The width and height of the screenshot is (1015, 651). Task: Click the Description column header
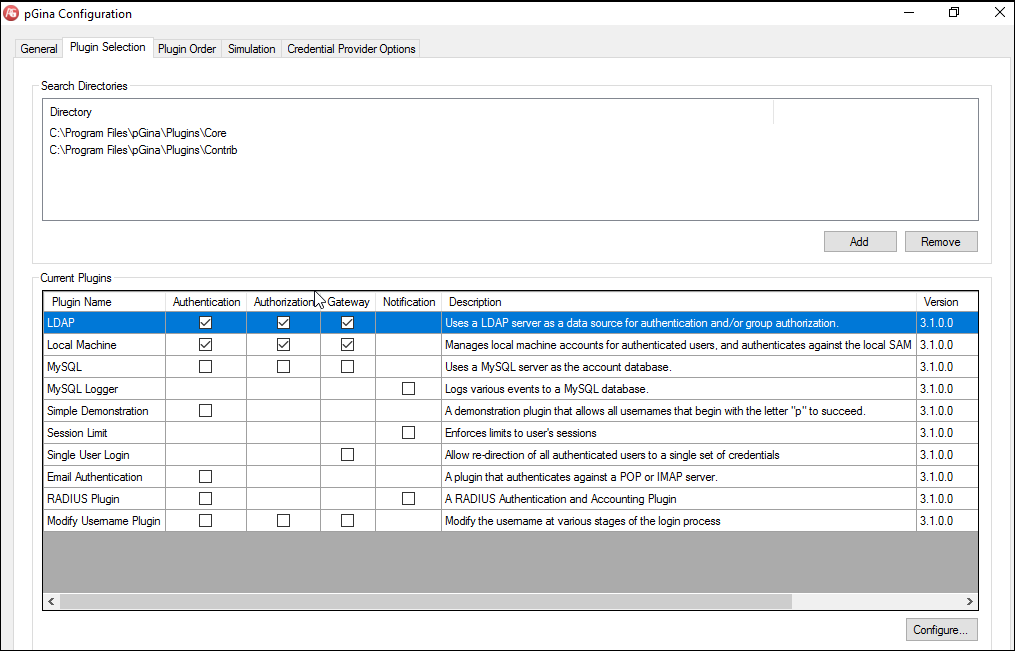(x=679, y=302)
